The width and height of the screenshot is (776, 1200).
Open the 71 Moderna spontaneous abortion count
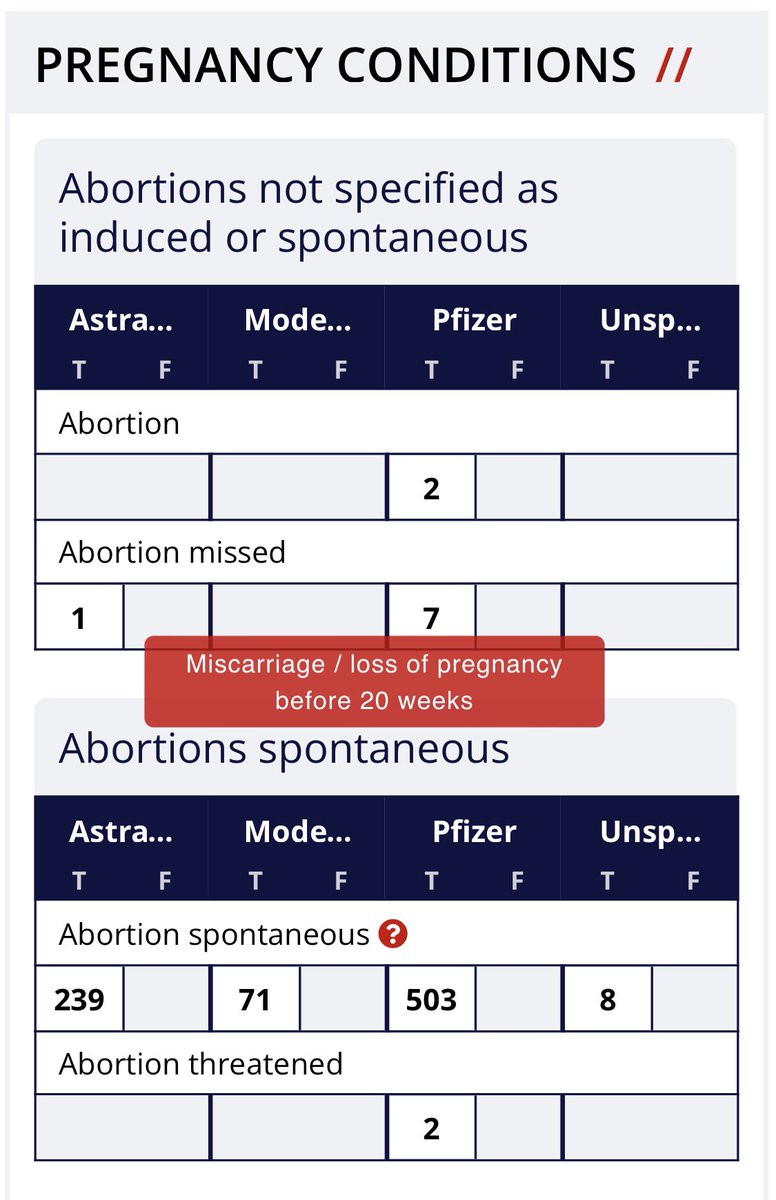pos(255,999)
